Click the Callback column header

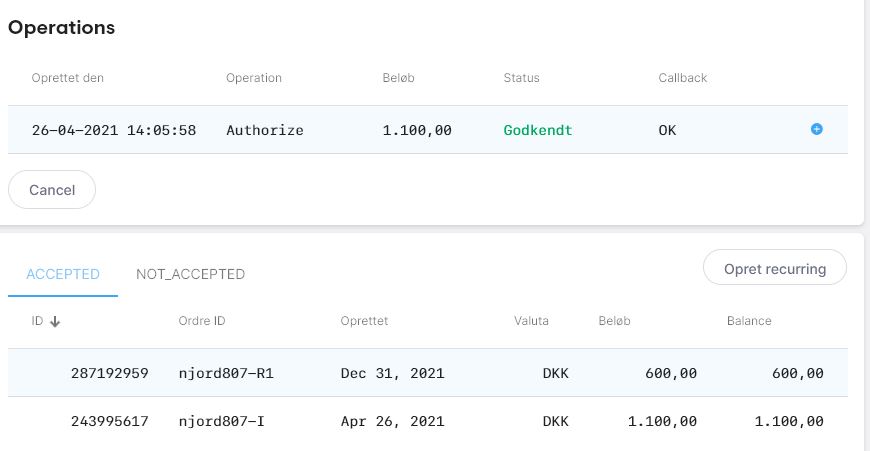682,78
